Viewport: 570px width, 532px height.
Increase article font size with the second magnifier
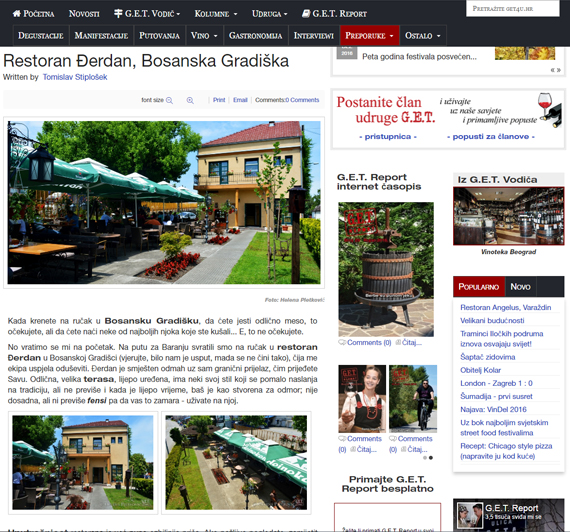[190, 100]
